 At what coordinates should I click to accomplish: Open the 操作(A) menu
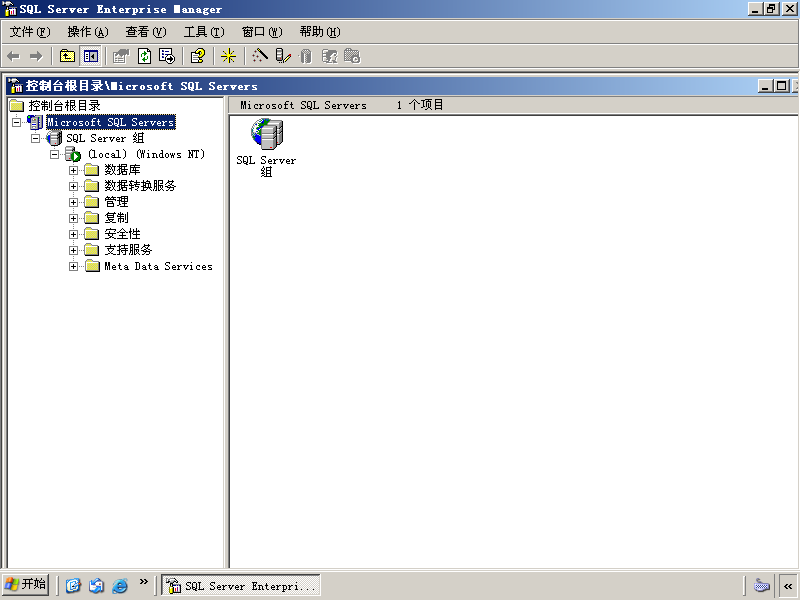88,32
